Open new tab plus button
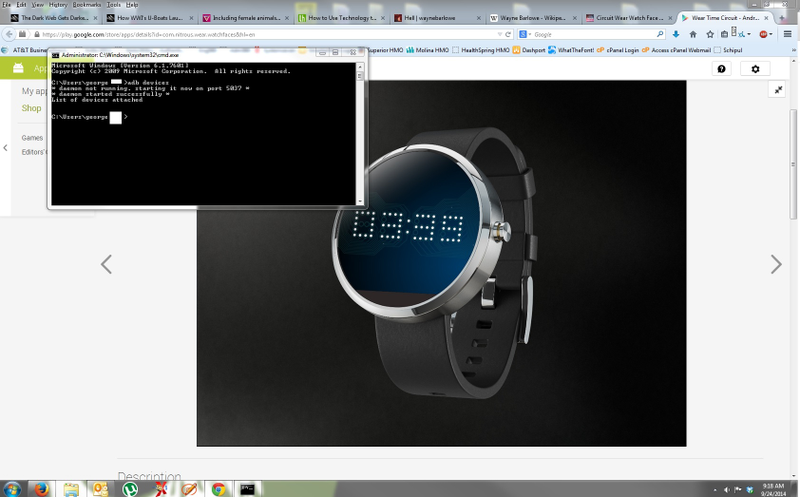 pyautogui.click(x=781, y=18)
